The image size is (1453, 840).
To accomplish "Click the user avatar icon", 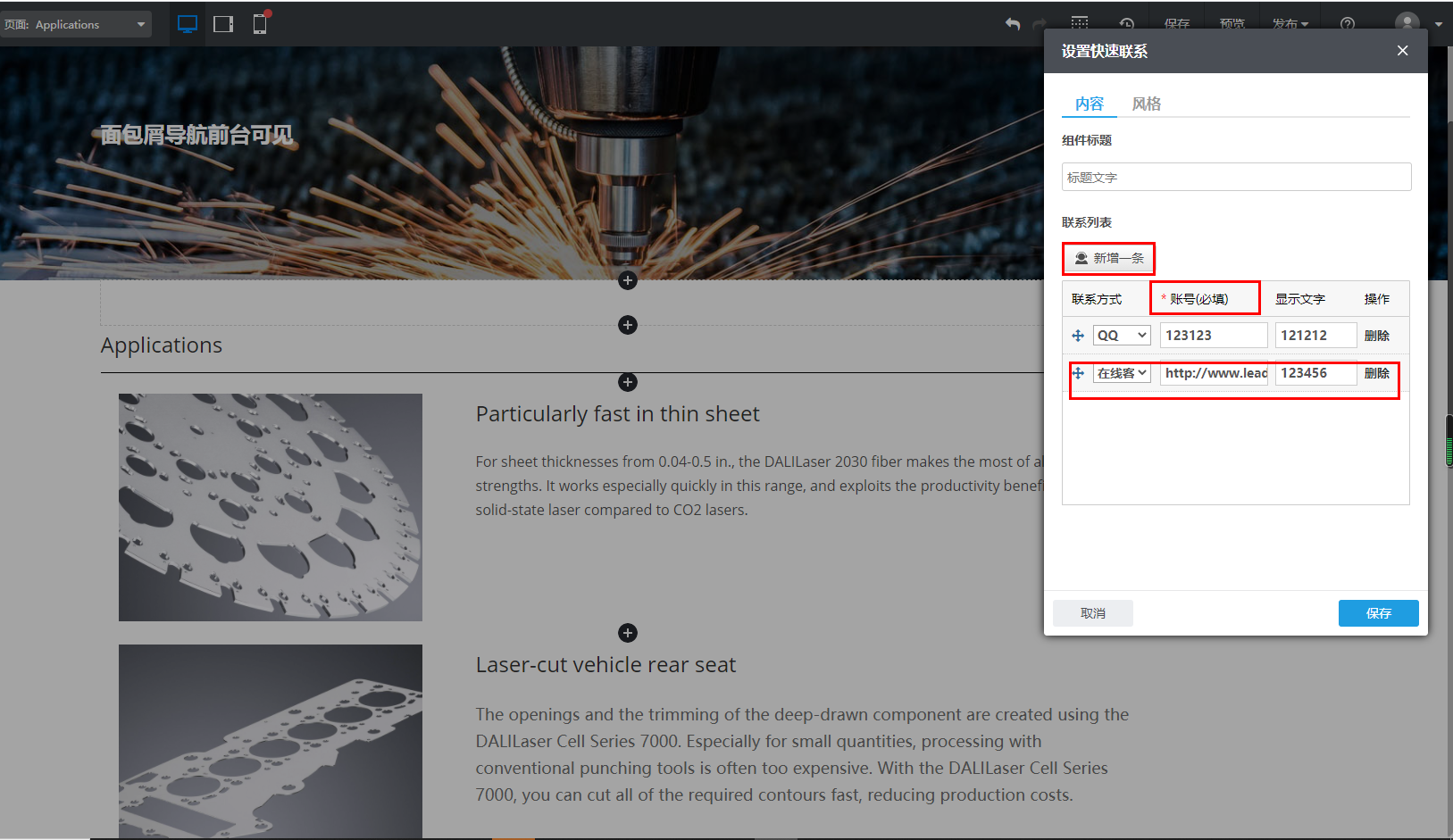I will (1407, 23).
